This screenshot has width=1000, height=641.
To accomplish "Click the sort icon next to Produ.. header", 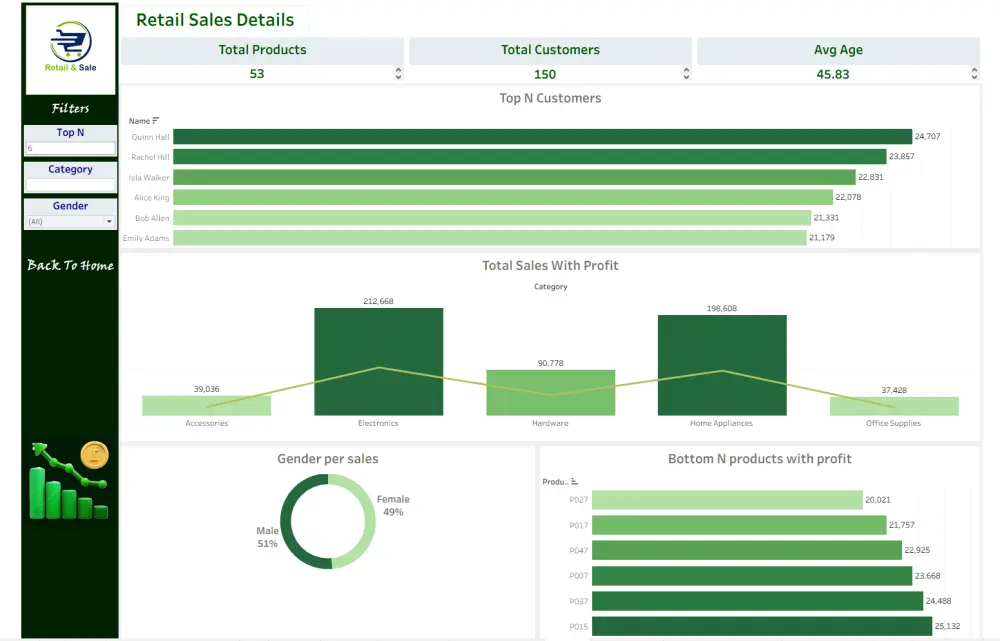I will coord(575,481).
